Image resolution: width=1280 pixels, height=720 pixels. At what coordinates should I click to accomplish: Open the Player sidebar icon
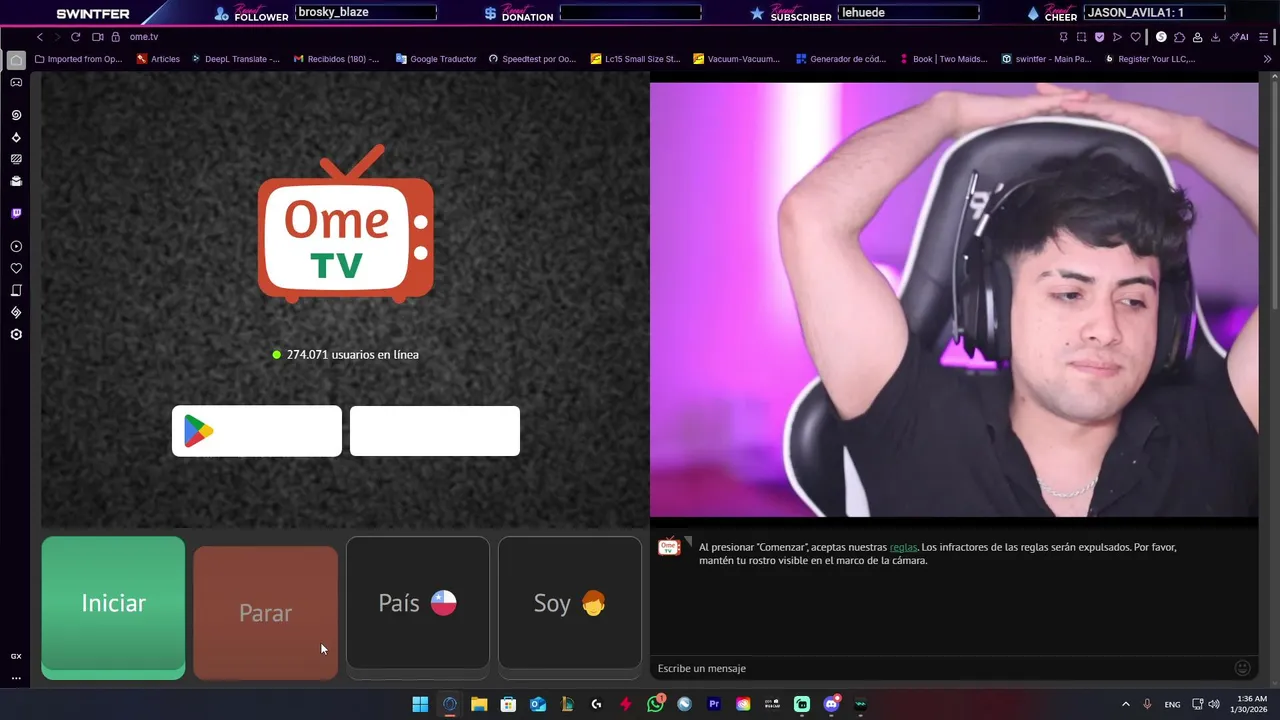click(16, 247)
